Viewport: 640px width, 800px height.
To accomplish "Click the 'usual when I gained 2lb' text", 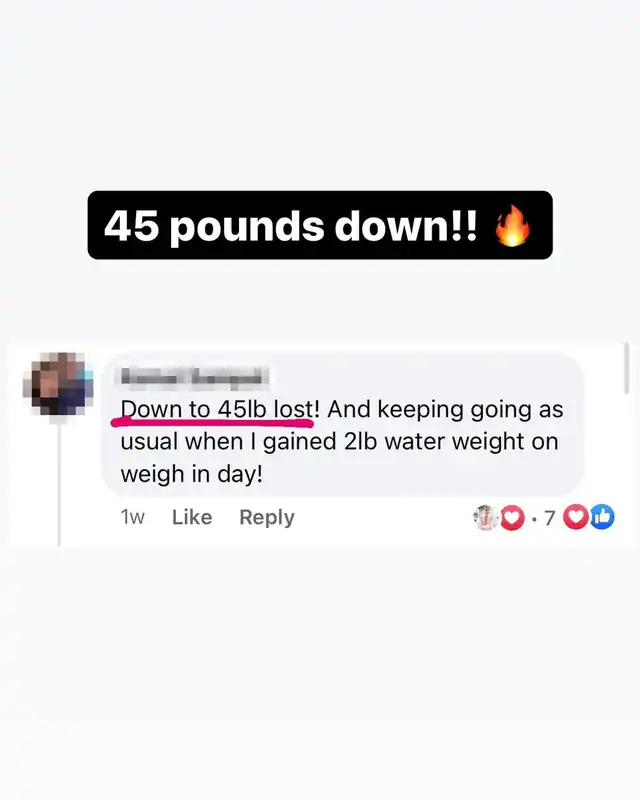I will coord(249,442).
